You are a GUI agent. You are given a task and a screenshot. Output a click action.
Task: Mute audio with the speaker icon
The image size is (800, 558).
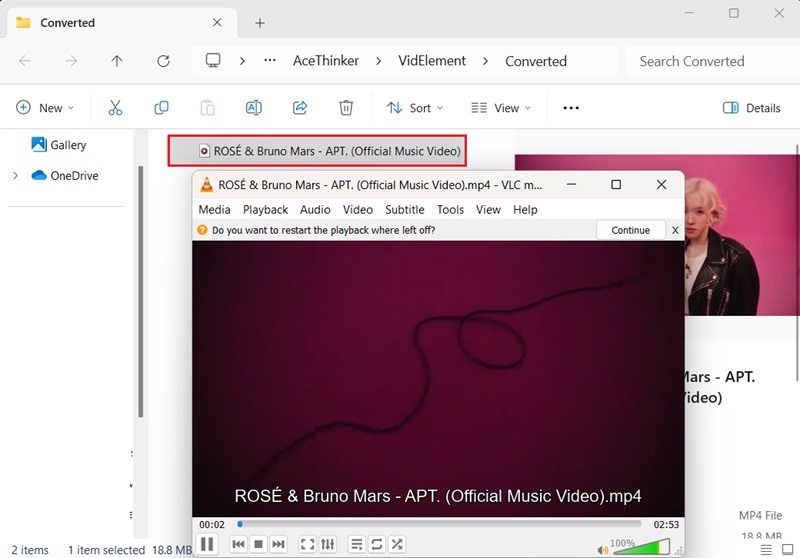click(603, 550)
